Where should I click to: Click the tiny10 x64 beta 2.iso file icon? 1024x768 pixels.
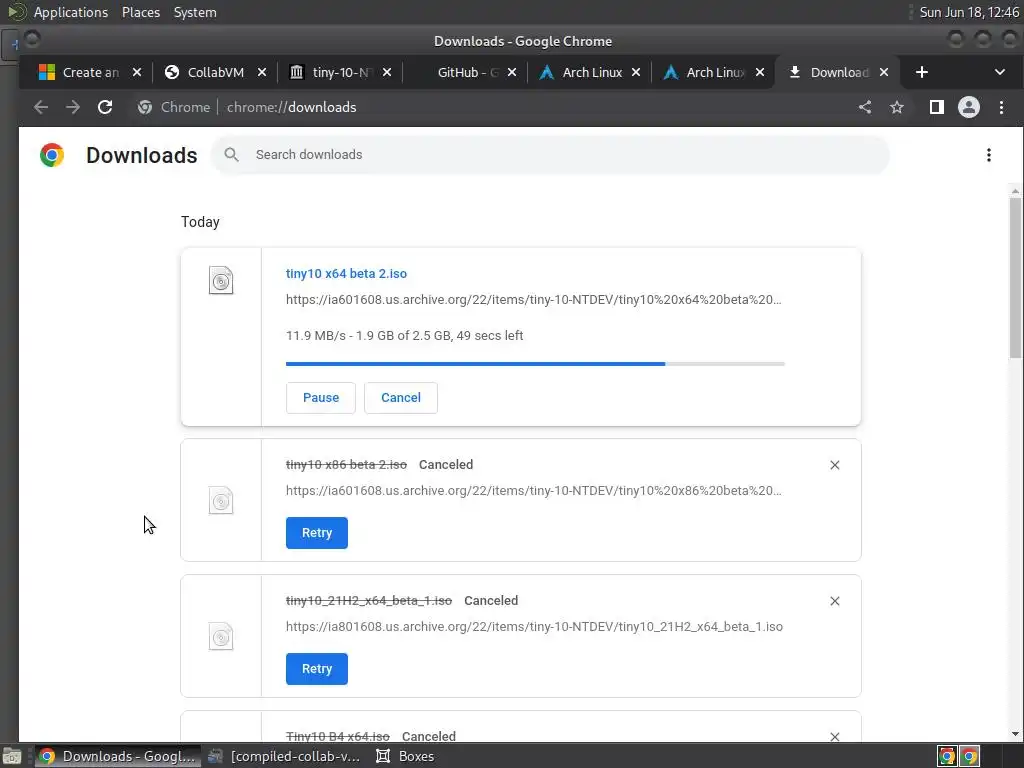pos(221,281)
